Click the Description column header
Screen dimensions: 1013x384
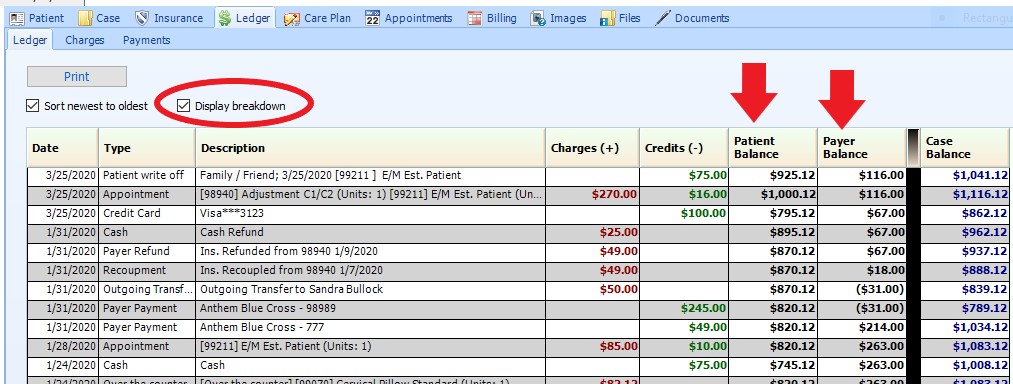(370, 148)
